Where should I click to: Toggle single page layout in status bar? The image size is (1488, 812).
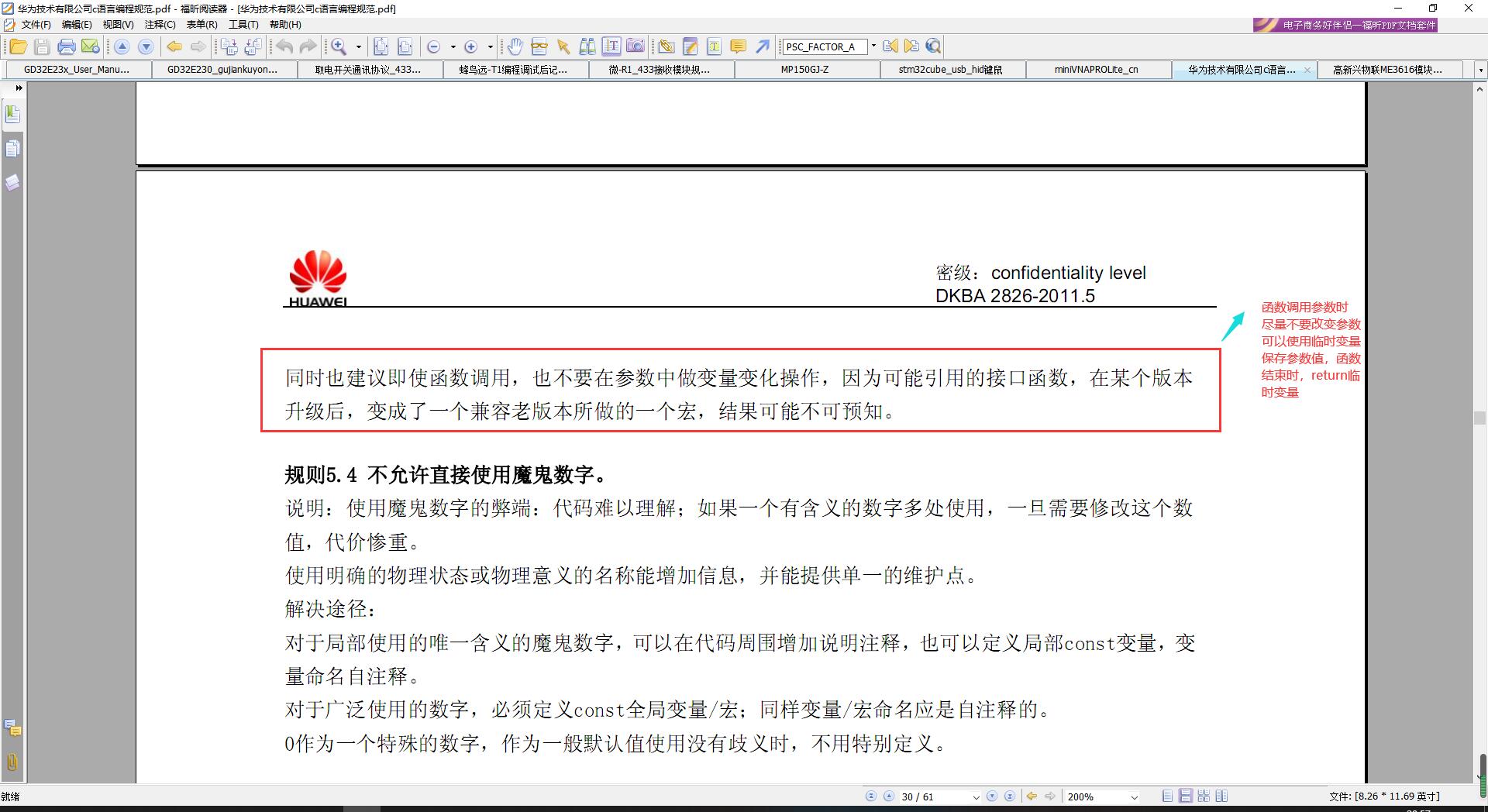pyautogui.click(x=1166, y=796)
